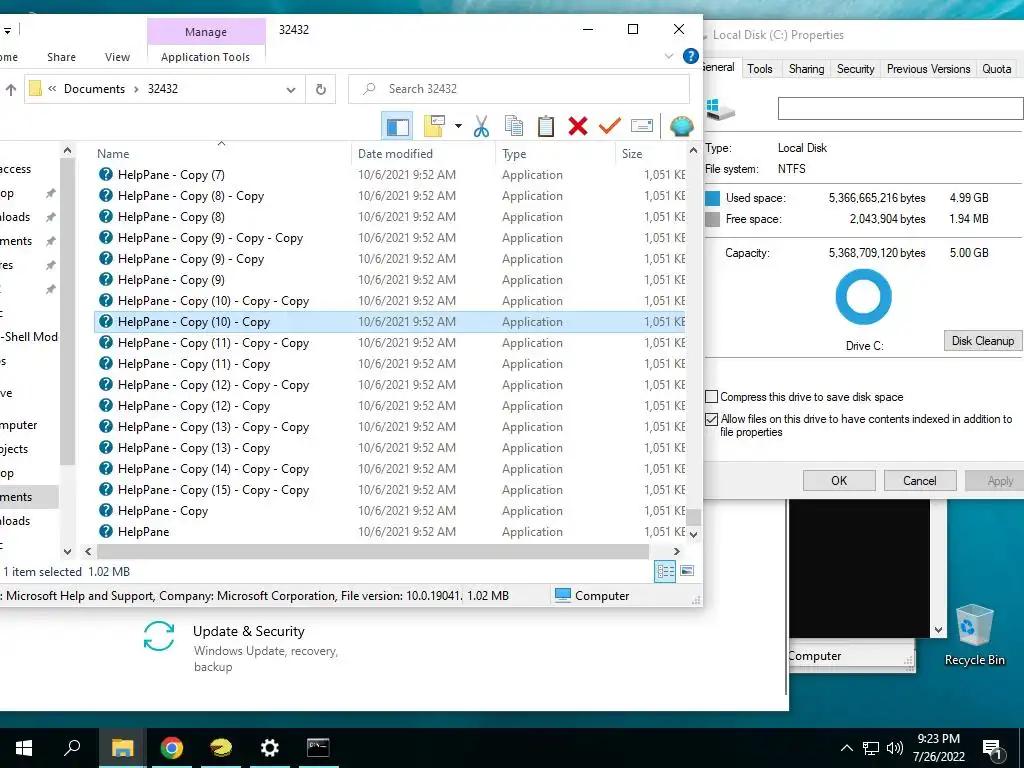Open Google Chrome from taskbar
The height and width of the screenshot is (768, 1024).
coord(172,748)
